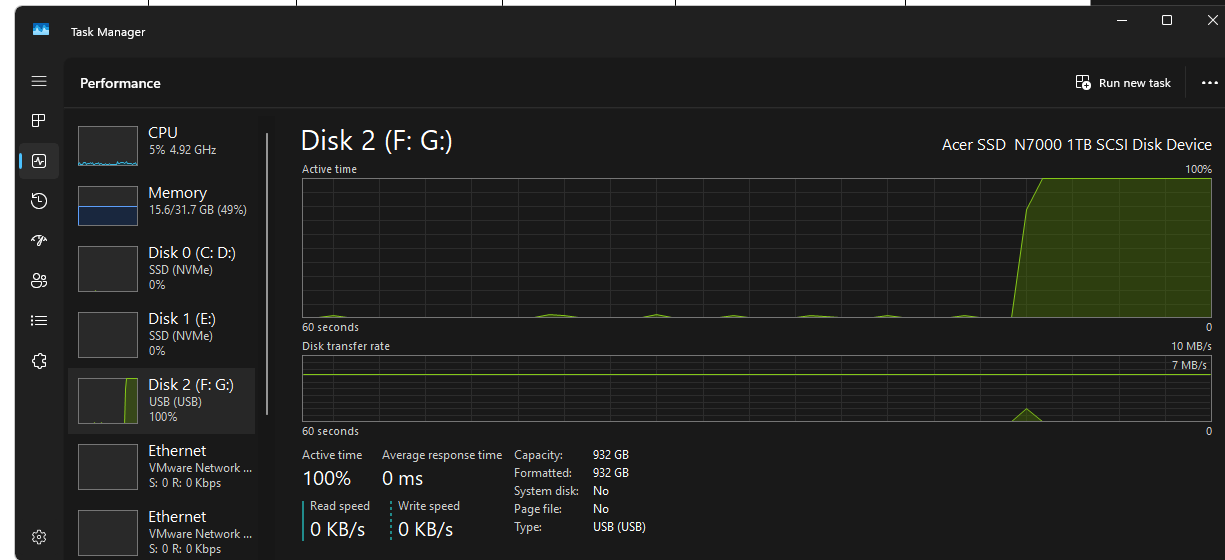Open the Startup apps icon
This screenshot has height=560, width=1225.
pos(39,240)
